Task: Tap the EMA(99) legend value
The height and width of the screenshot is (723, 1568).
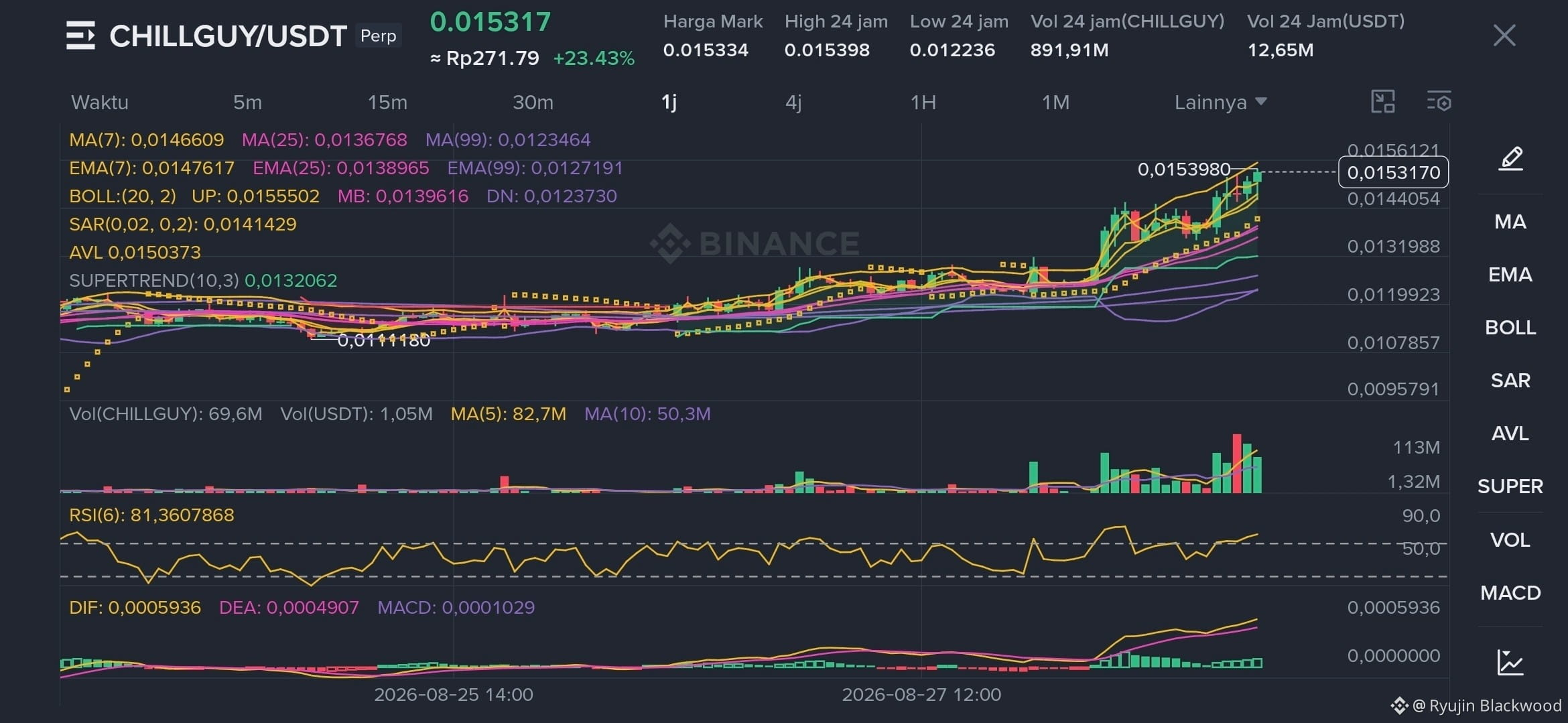Action: tap(535, 168)
